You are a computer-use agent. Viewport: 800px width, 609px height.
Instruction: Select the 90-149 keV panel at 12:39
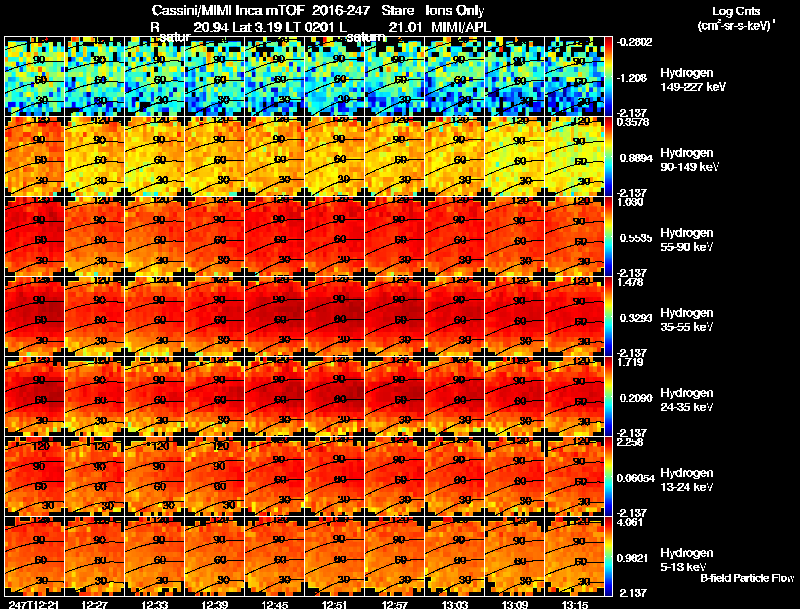(x=215, y=156)
